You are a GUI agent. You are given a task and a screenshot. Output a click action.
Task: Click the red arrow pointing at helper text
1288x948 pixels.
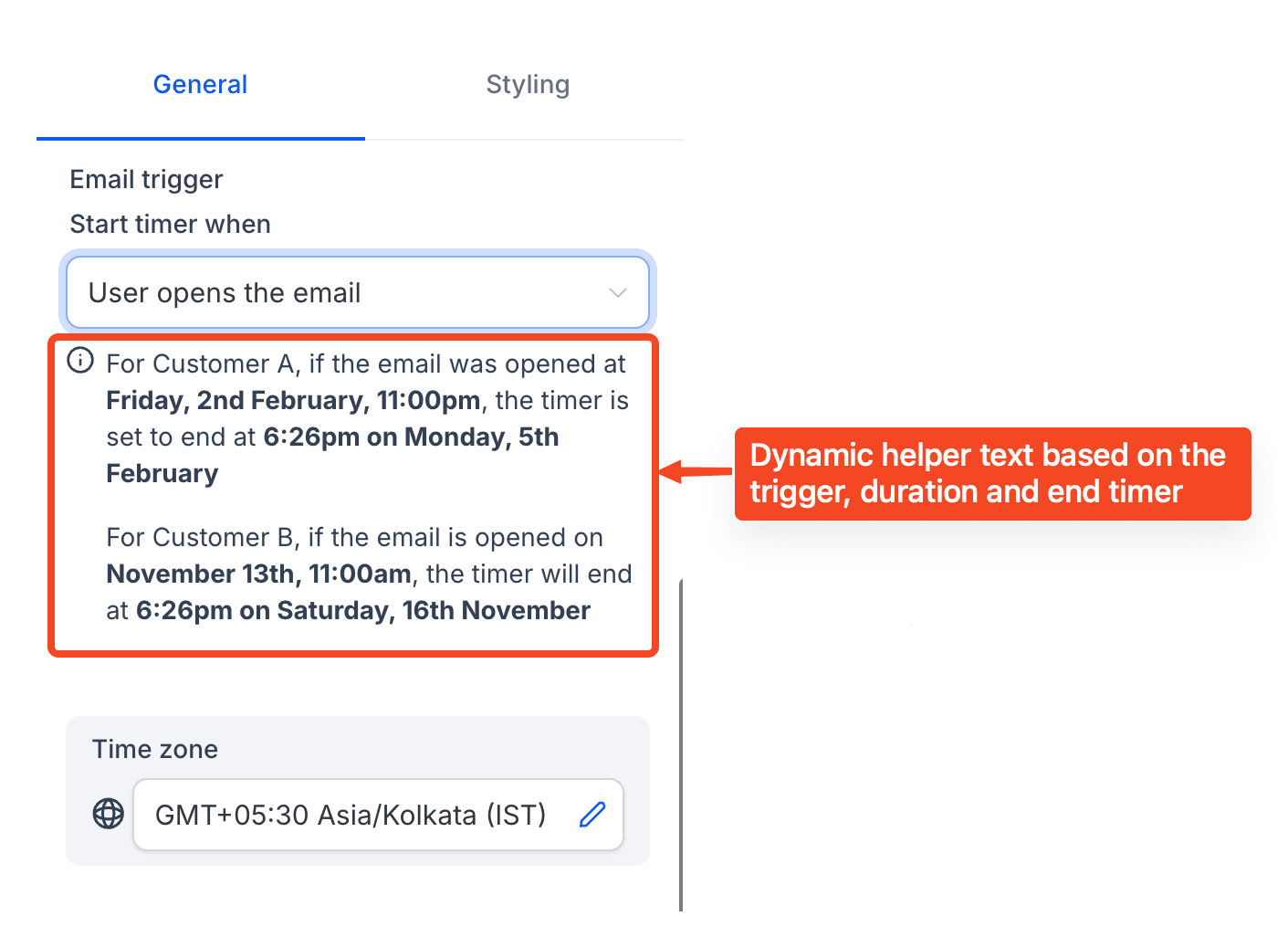[696, 471]
